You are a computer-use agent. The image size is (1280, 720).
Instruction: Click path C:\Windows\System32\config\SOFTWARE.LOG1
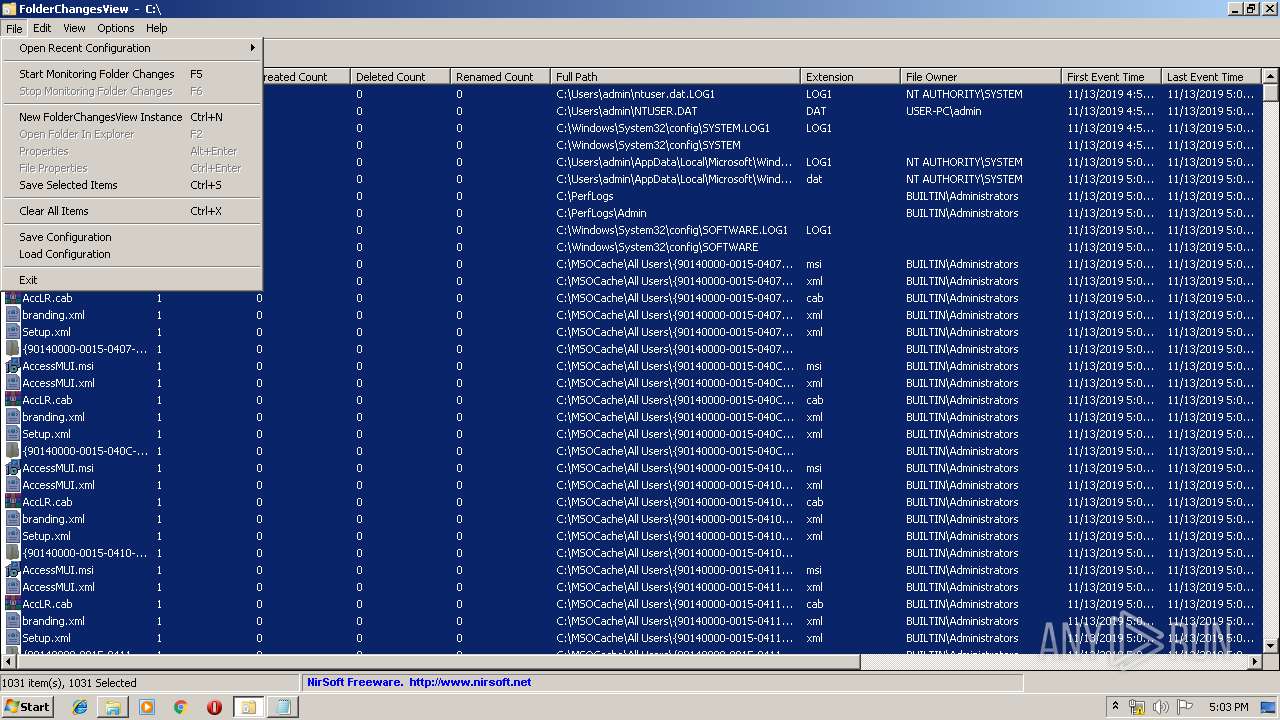672,230
